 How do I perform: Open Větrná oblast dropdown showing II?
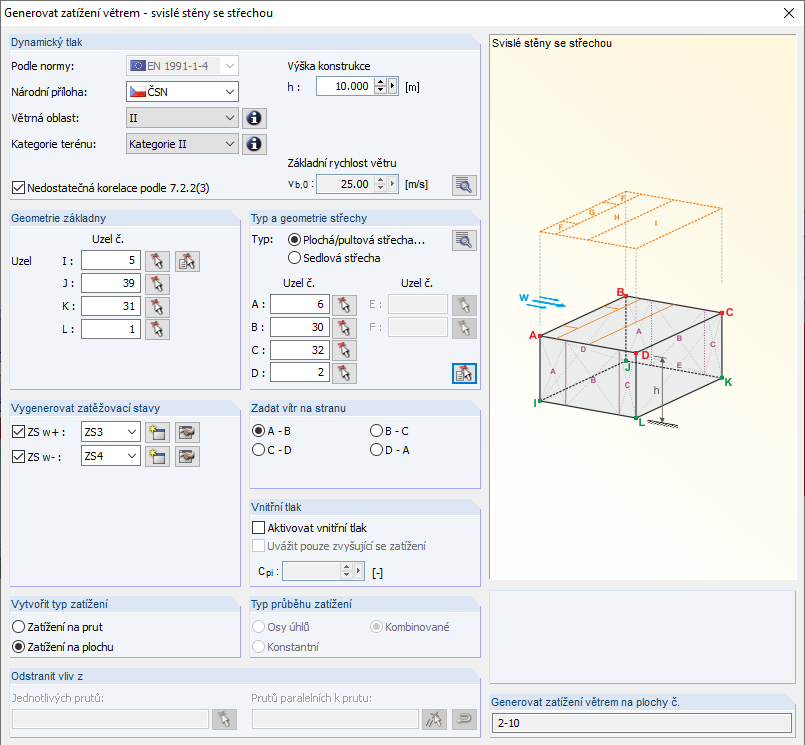pyautogui.click(x=182, y=118)
